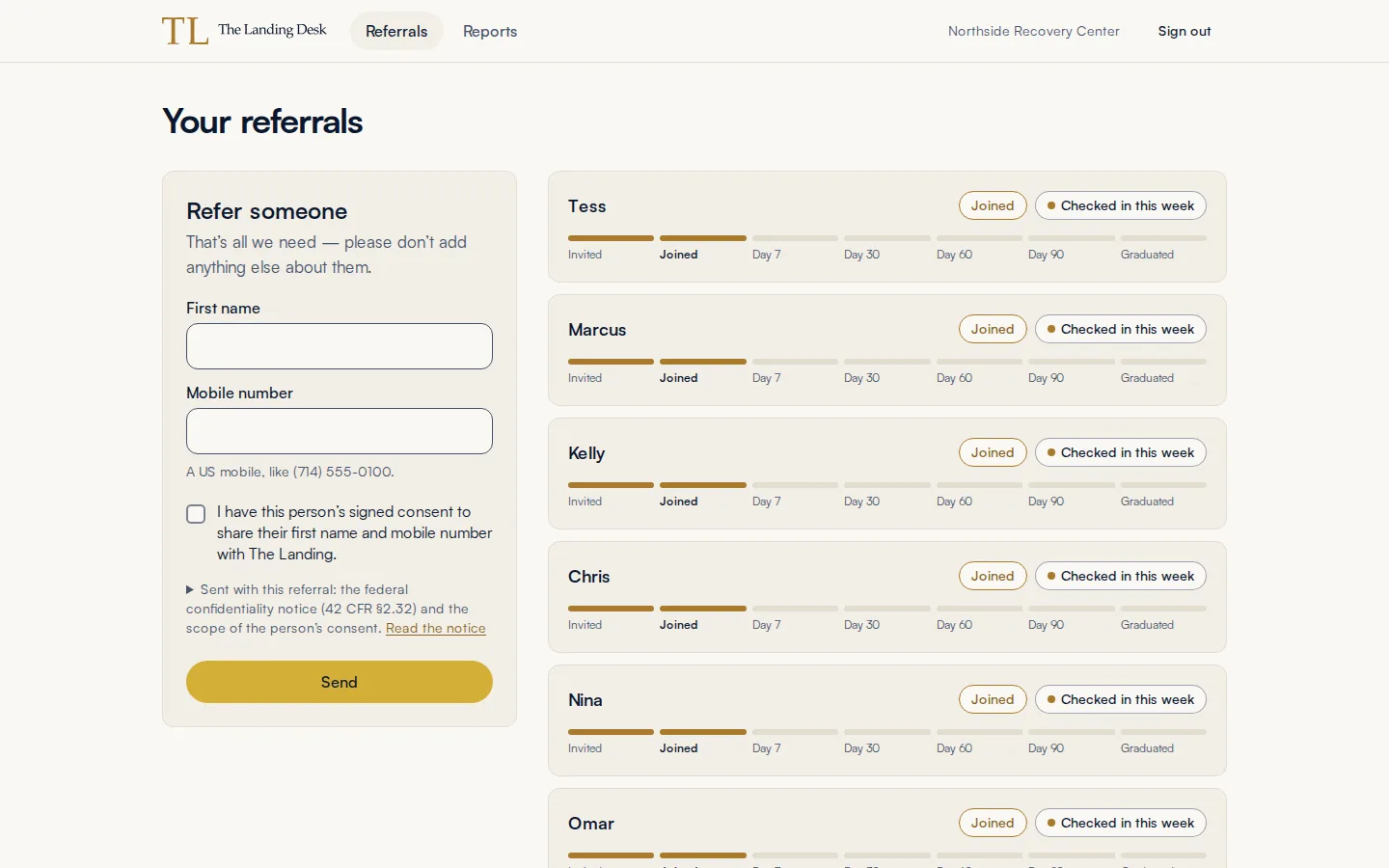Viewport: 1389px width, 868px height.
Task: Open the Referrals tab
Action: [x=396, y=31]
